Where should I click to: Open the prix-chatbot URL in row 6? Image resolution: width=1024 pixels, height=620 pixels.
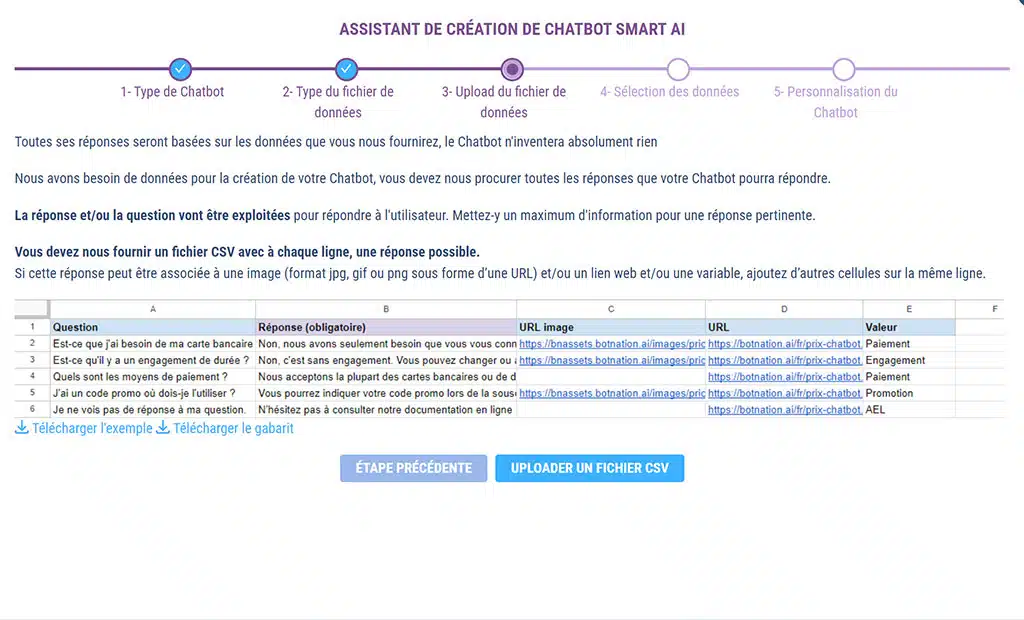coord(784,410)
